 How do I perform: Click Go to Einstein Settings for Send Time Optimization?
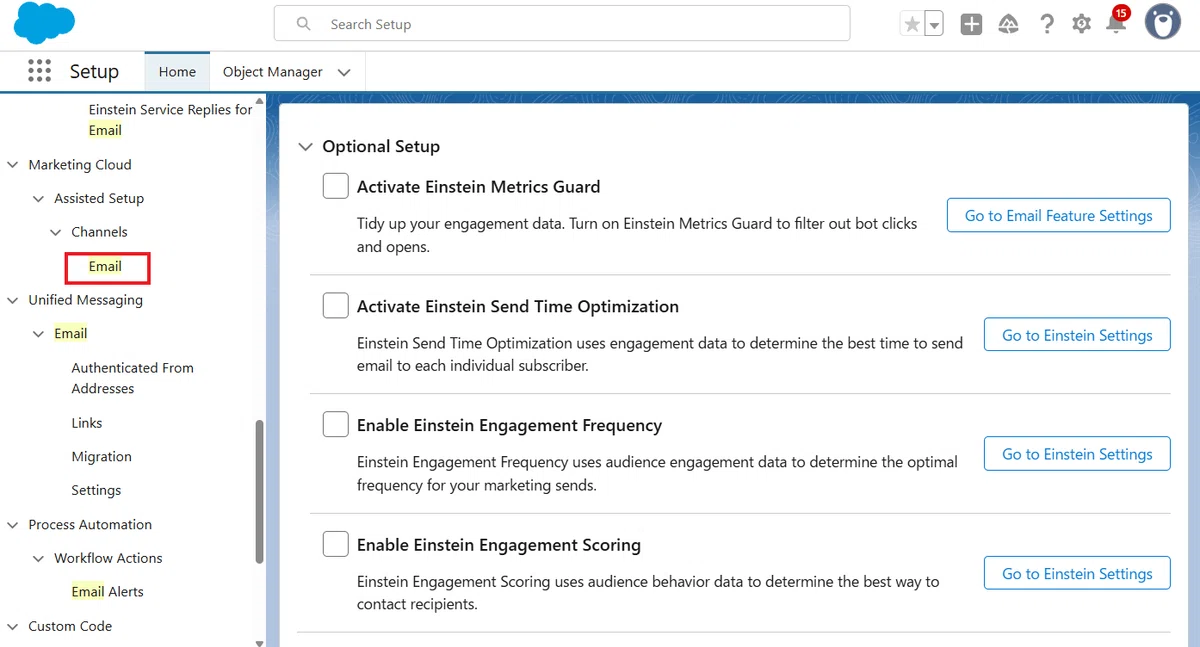click(1077, 335)
